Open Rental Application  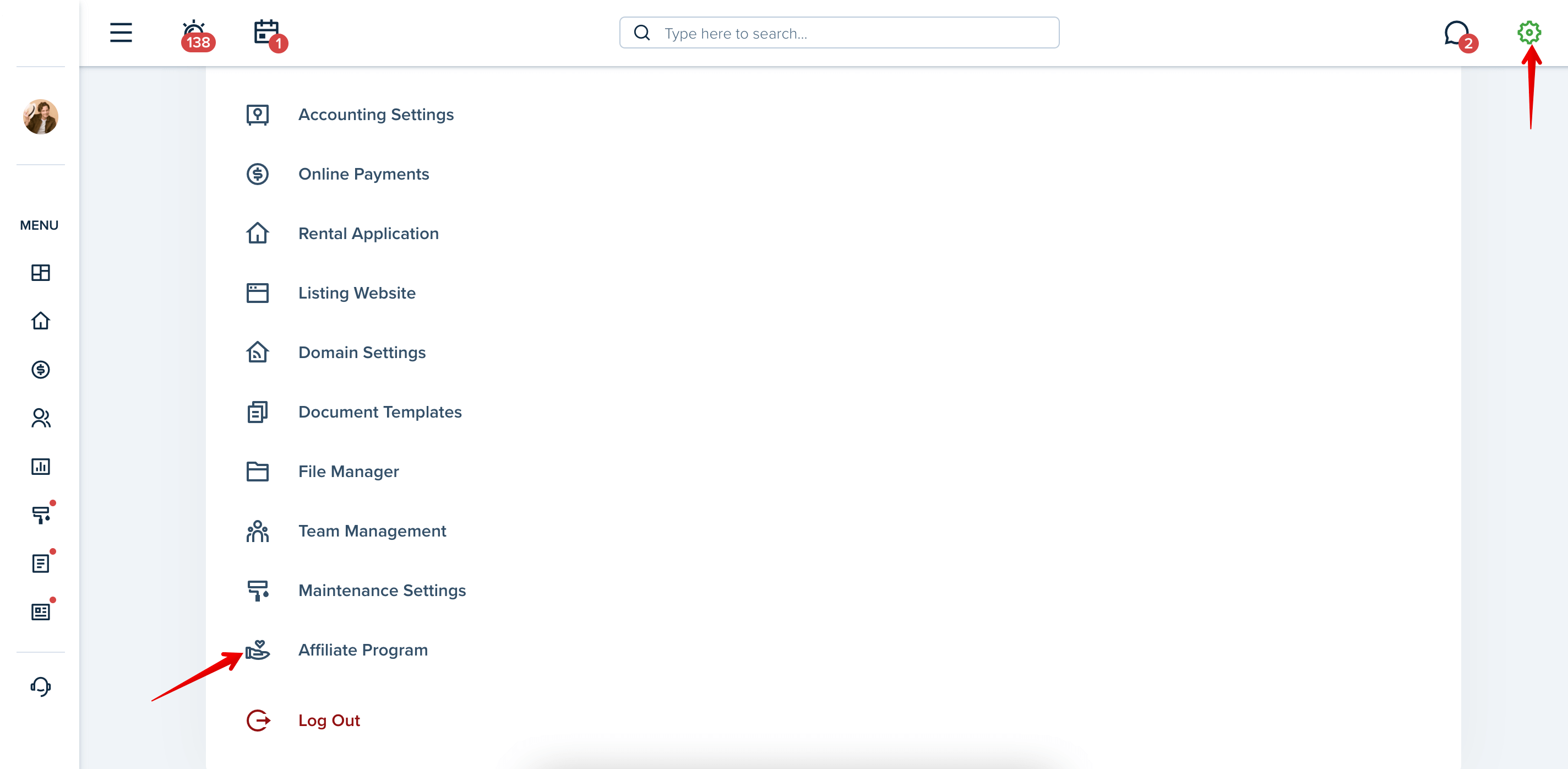368,234
